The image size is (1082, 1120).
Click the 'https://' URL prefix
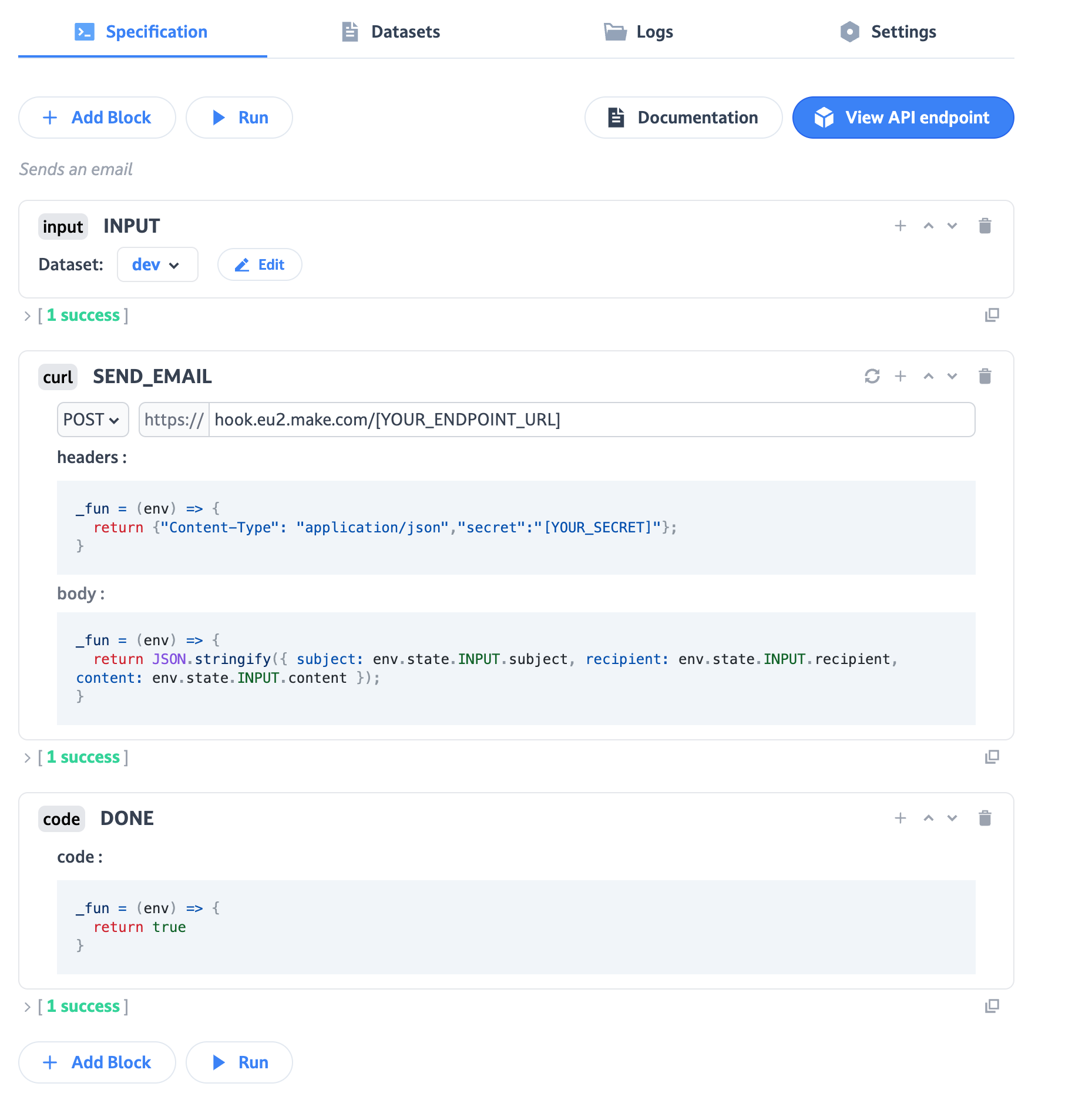174,420
